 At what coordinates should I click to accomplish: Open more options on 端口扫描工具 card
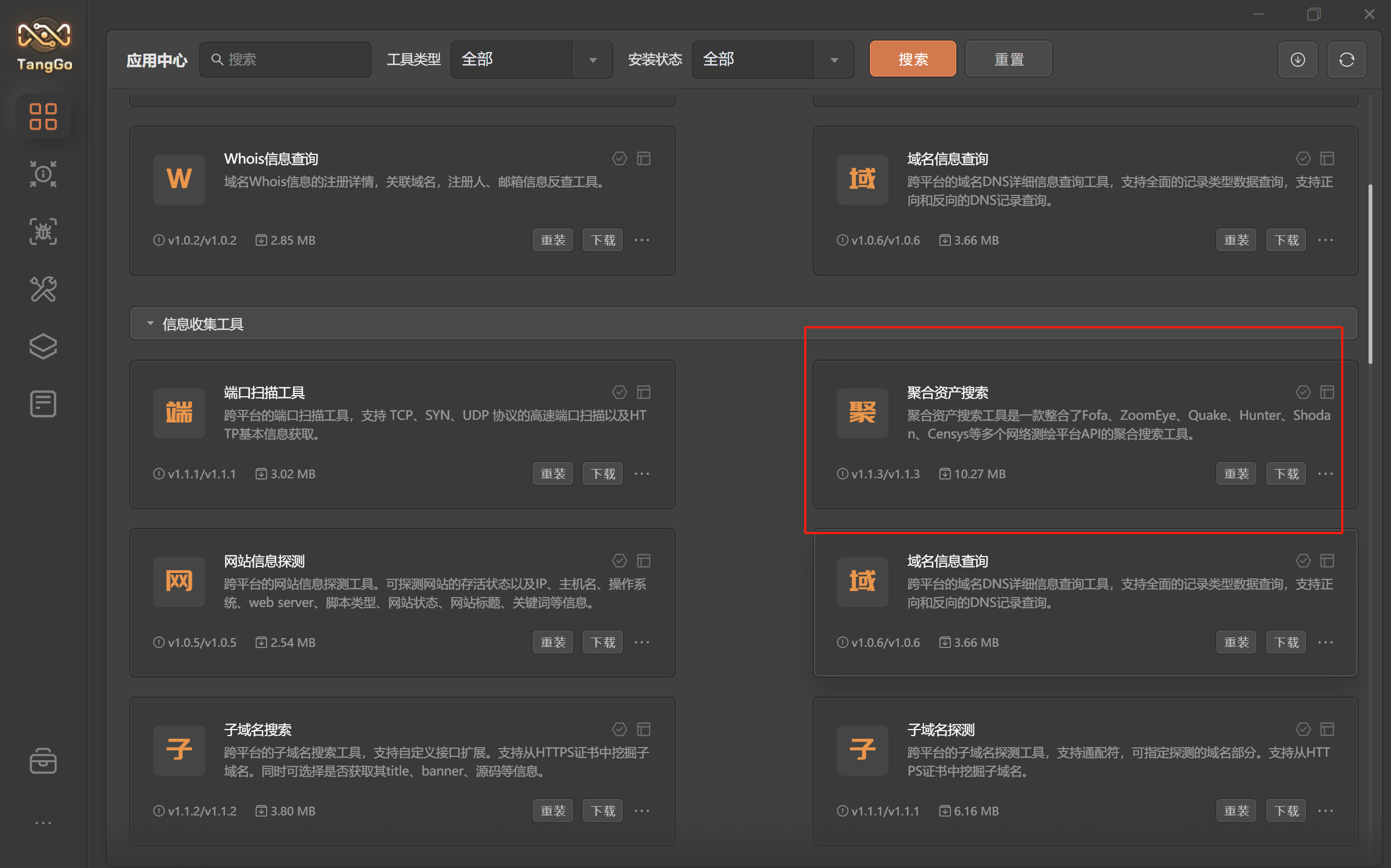pyautogui.click(x=642, y=473)
